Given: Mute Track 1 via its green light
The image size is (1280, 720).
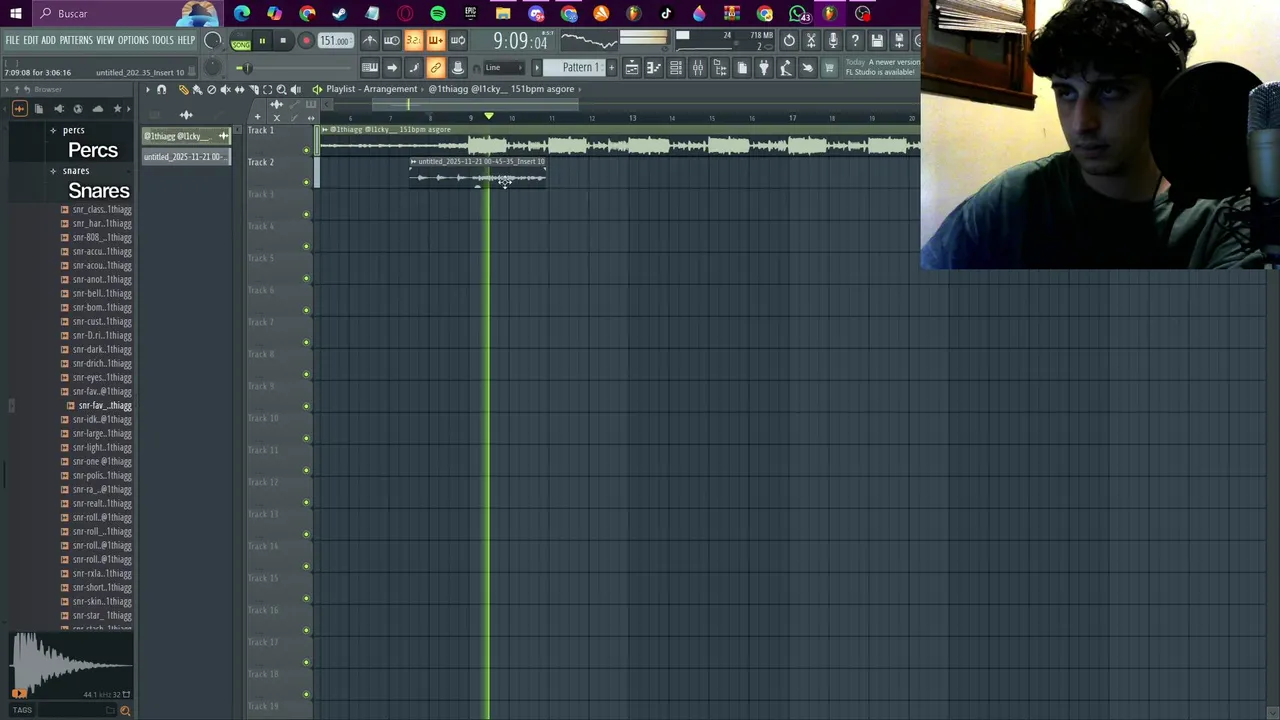Looking at the screenshot, I should pos(306,150).
